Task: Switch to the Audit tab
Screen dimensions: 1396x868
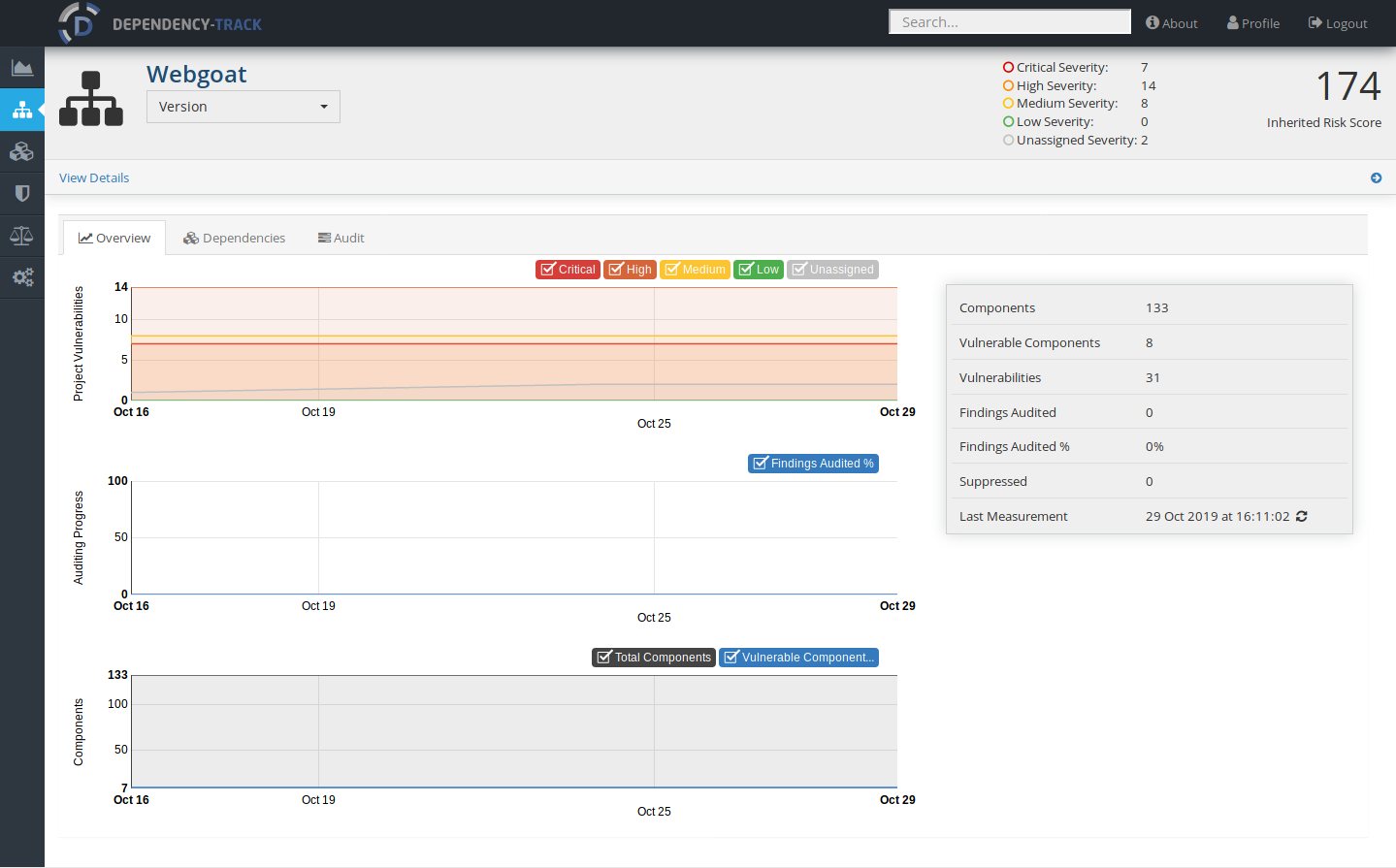Action: [341, 239]
